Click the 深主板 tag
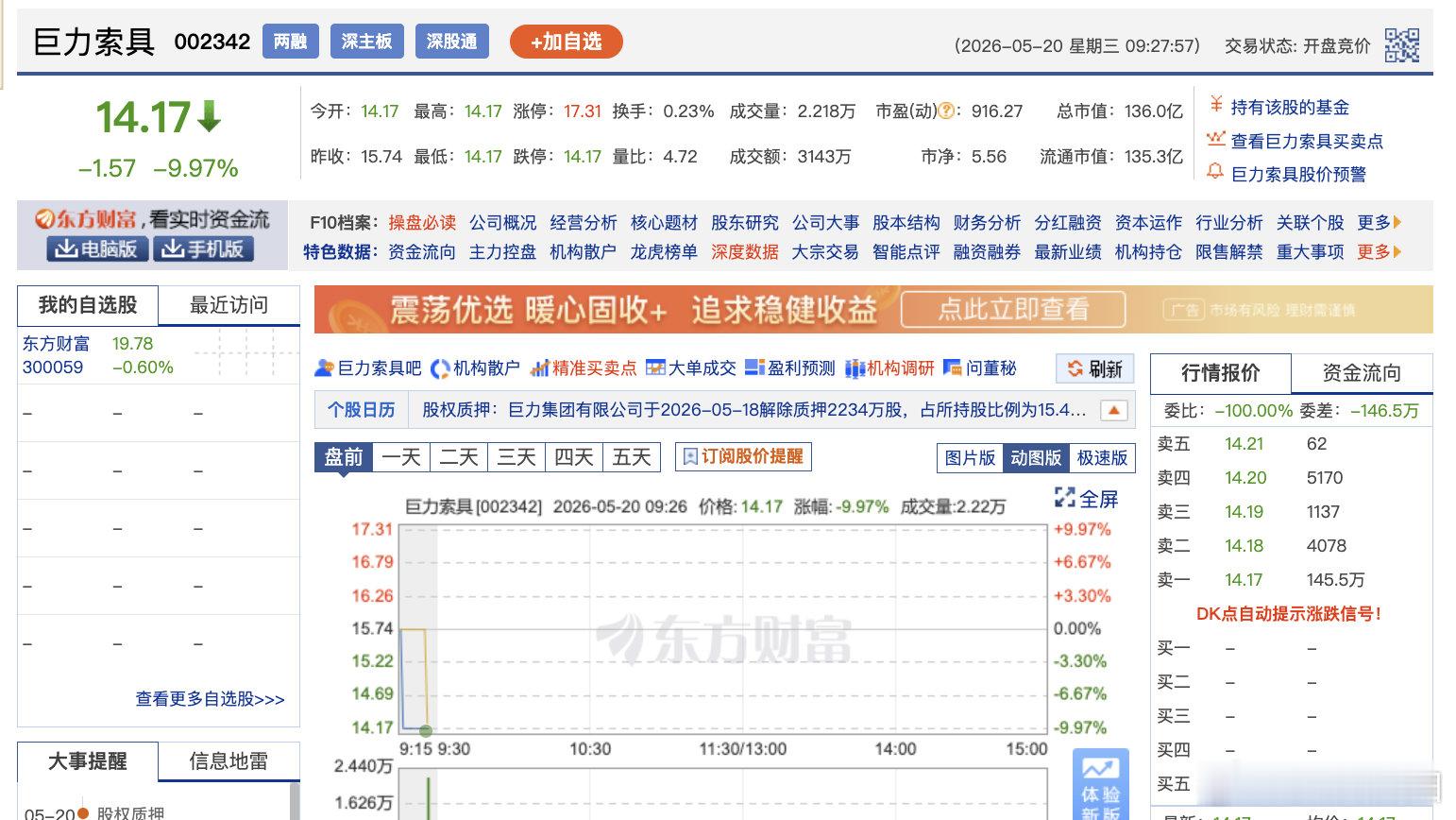Viewport: 1456px width, 820px height. [x=366, y=42]
